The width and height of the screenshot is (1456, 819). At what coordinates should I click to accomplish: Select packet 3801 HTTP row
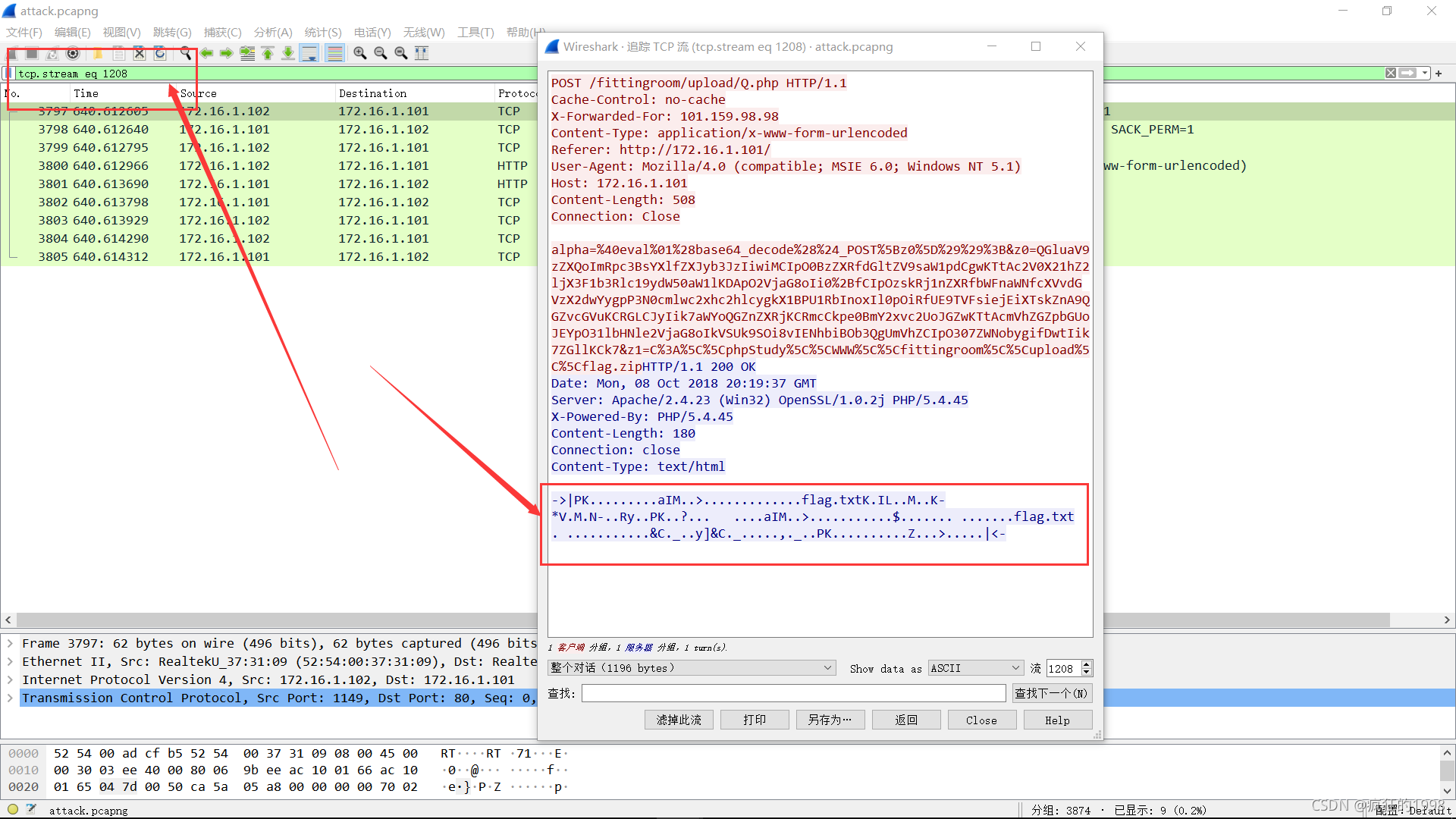click(x=269, y=184)
